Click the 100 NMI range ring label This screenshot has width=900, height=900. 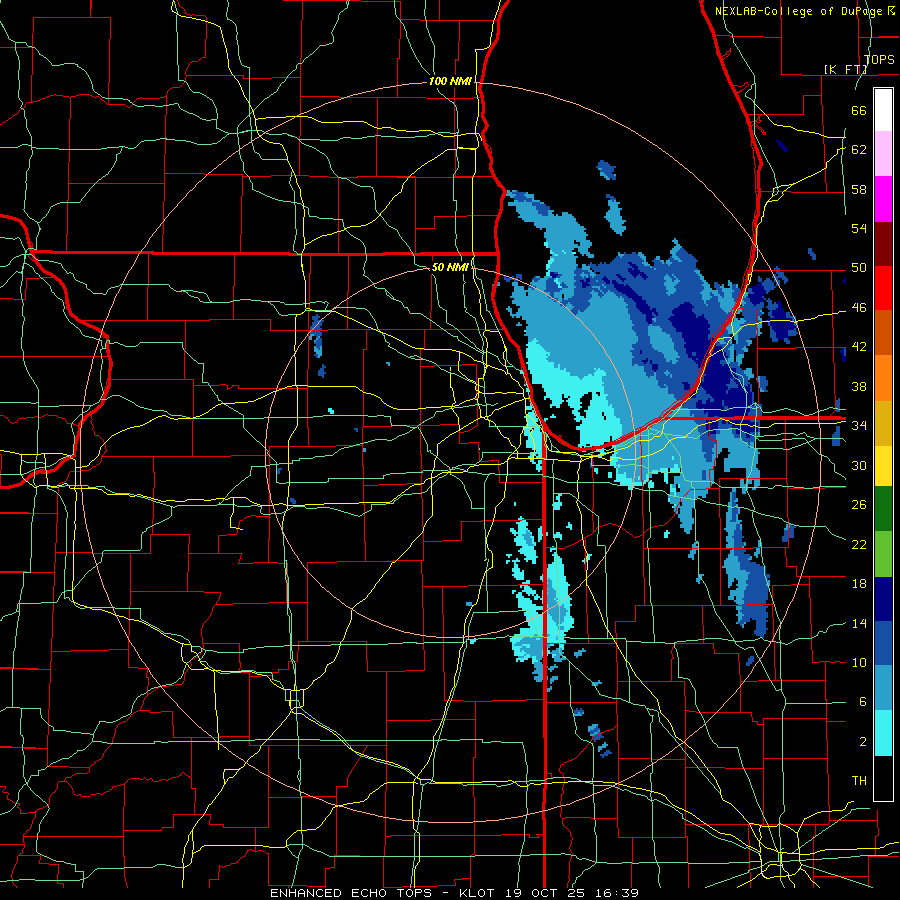[450, 82]
